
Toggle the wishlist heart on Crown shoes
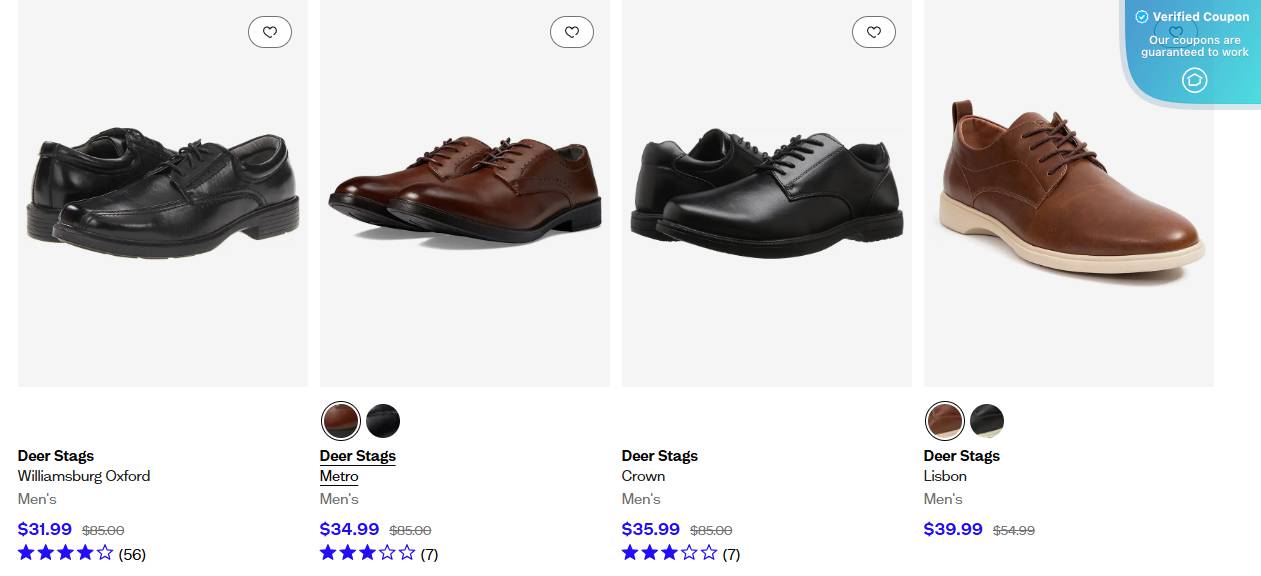874,32
